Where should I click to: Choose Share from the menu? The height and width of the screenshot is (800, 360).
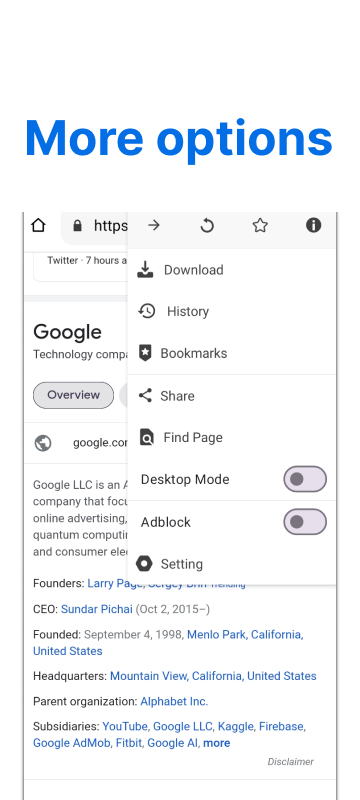(231, 396)
